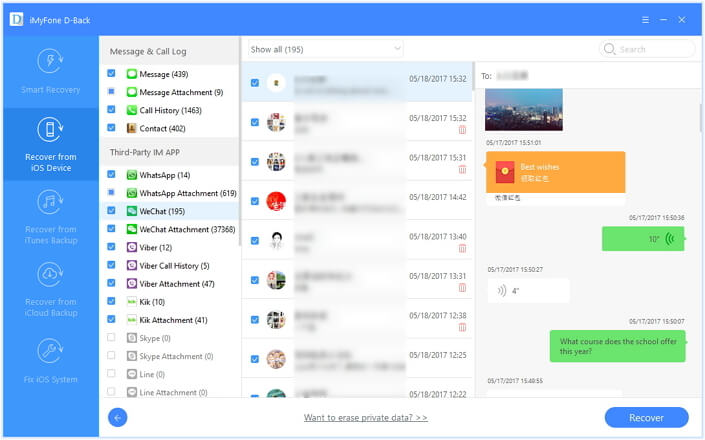Select Recover from iOS Device mode

[50, 144]
